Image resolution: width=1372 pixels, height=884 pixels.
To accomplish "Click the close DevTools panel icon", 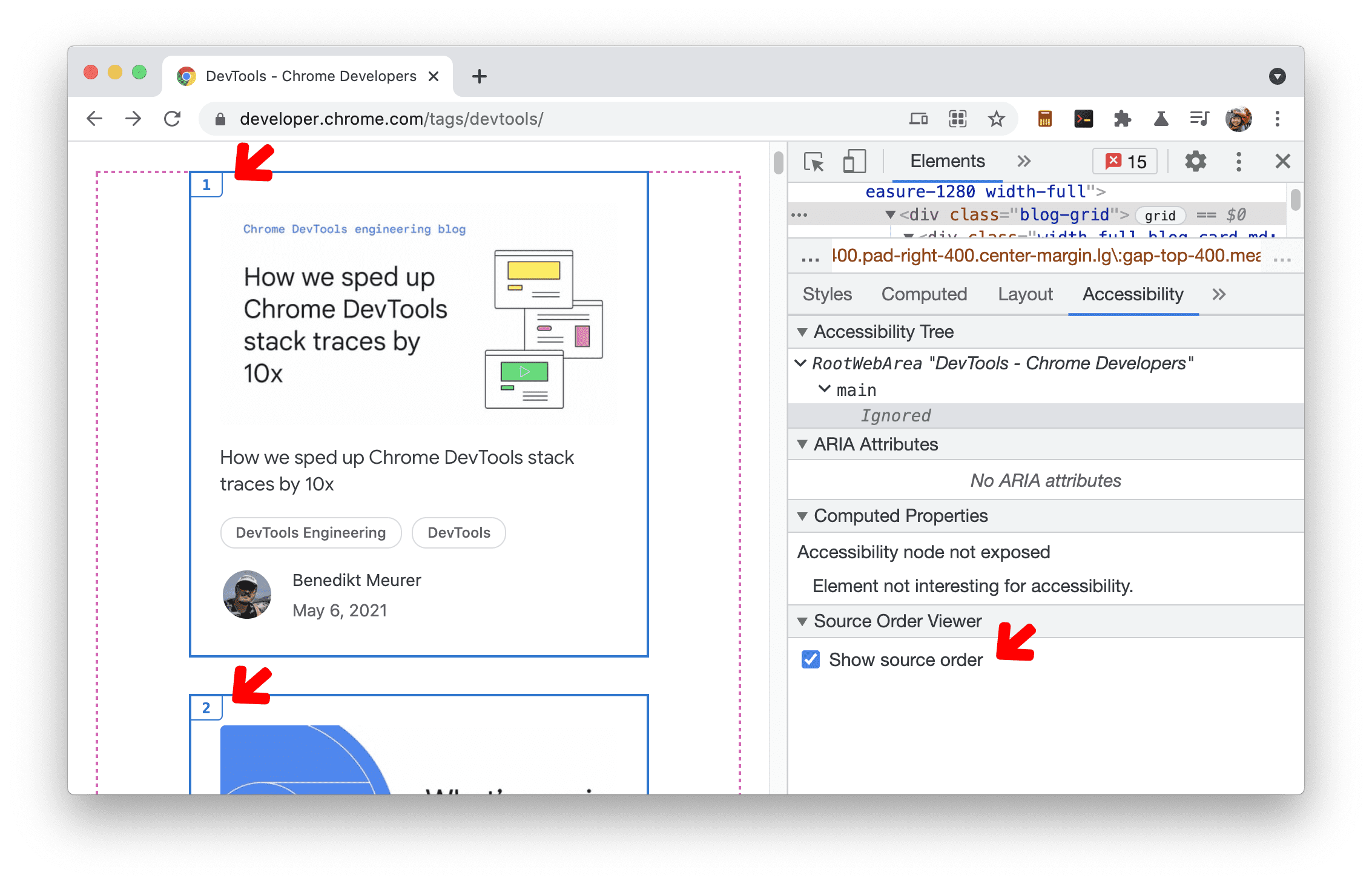I will (x=1283, y=162).
